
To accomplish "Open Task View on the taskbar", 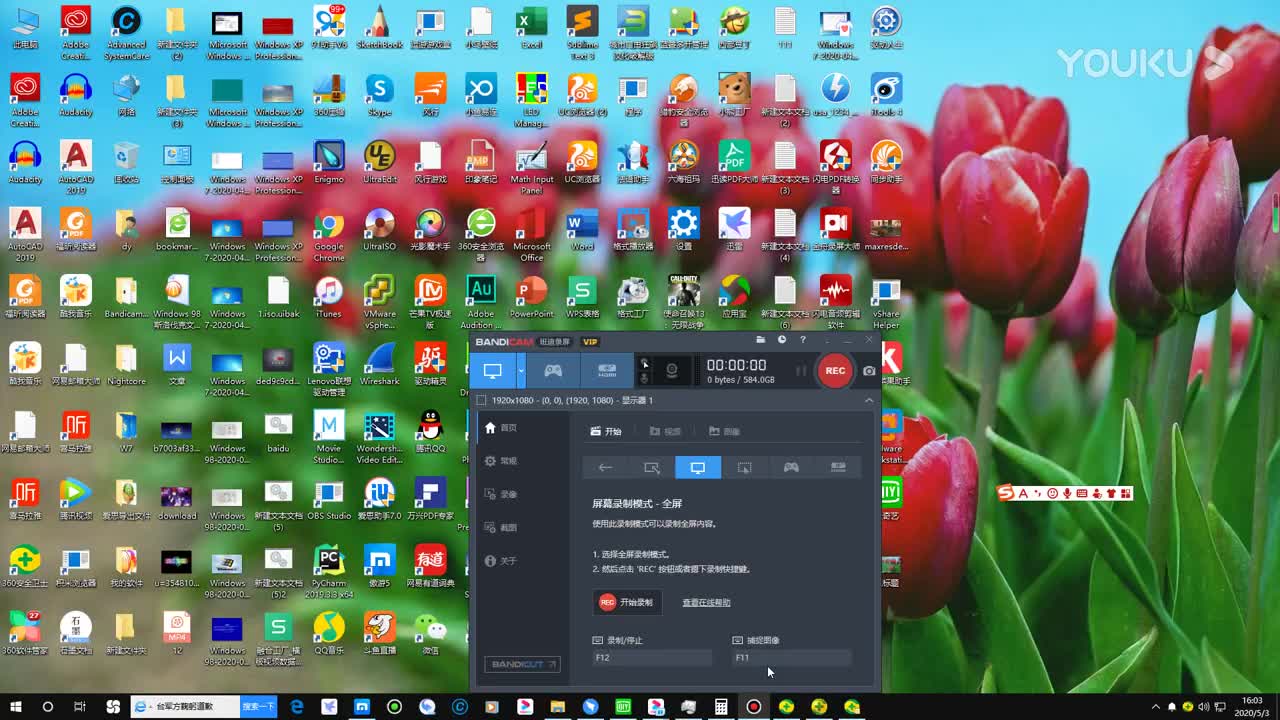I will coord(80,706).
